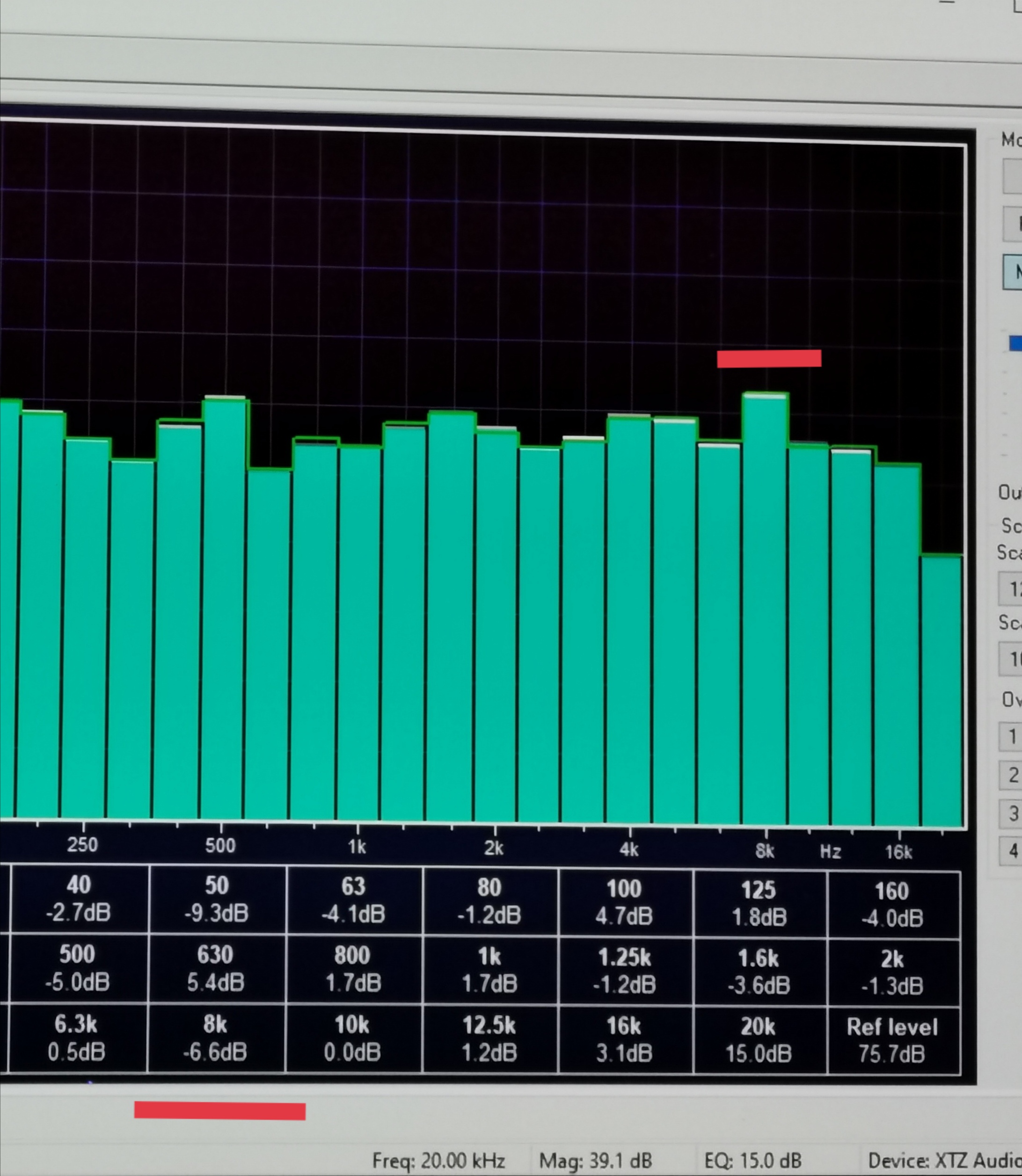Open the scale dropdown showing 12
This screenshot has height=1176, width=1022.
coord(1011,588)
